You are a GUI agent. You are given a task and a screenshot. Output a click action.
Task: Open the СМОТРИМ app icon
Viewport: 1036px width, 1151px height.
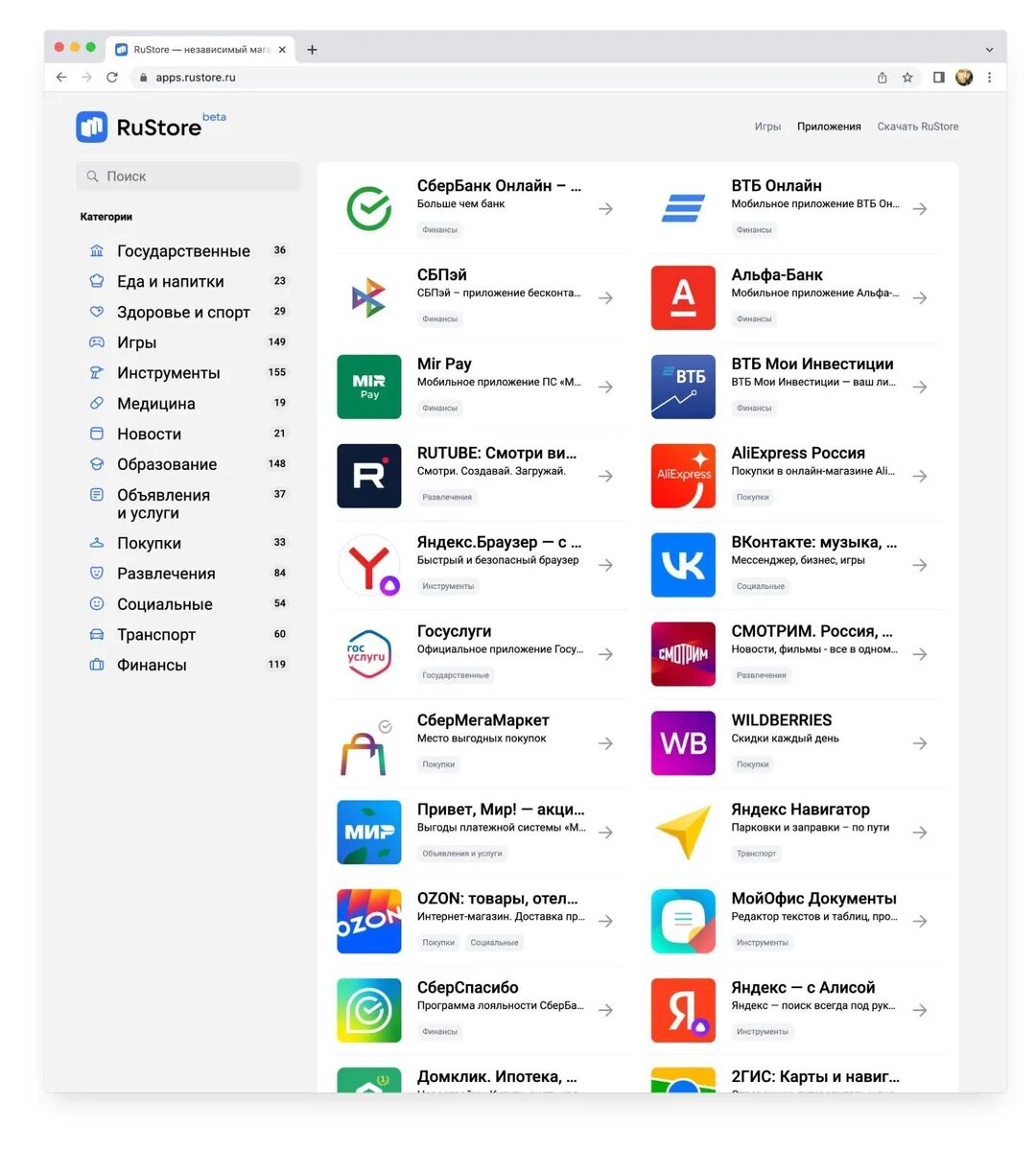click(683, 654)
